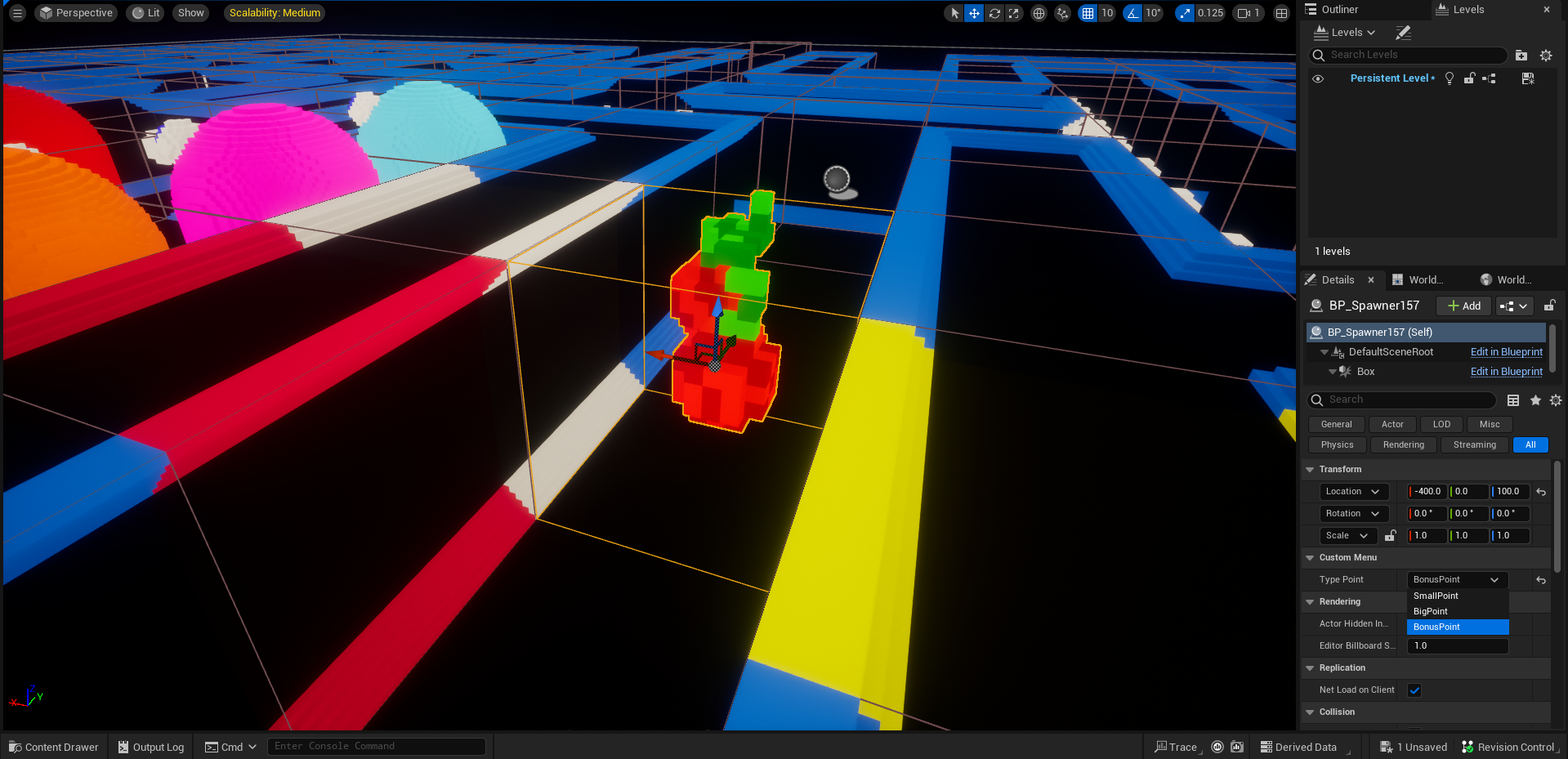Activate the select mode cursor tool

[954, 13]
